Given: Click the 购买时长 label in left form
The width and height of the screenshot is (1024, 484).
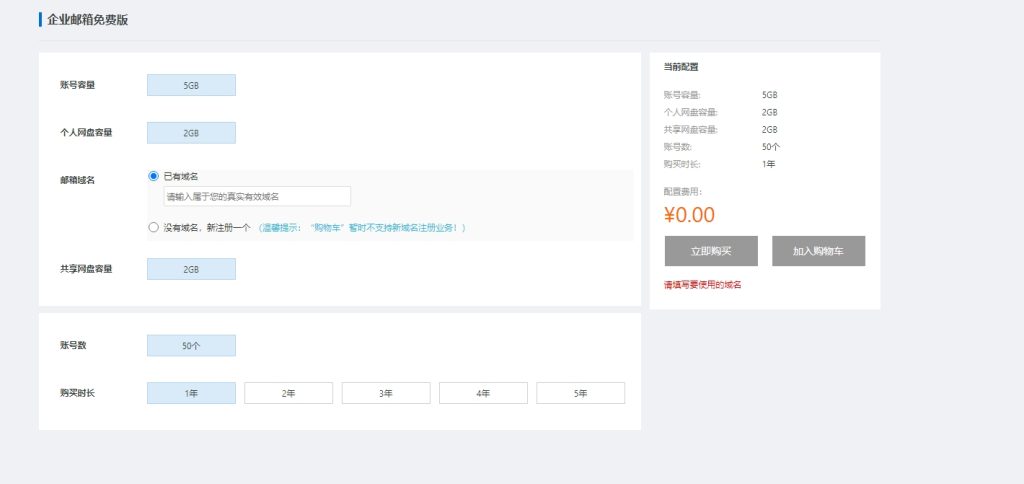Looking at the screenshot, I should tap(77, 393).
